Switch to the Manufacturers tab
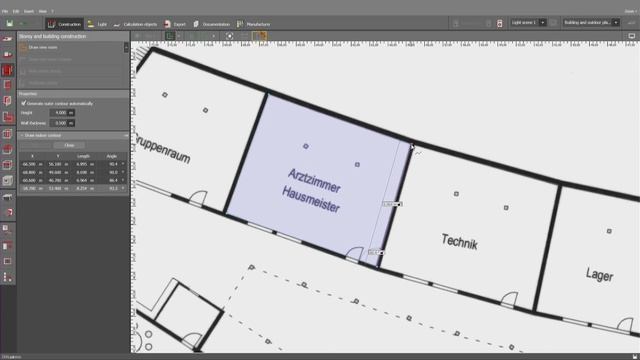This screenshot has height=360, width=640. click(253, 24)
